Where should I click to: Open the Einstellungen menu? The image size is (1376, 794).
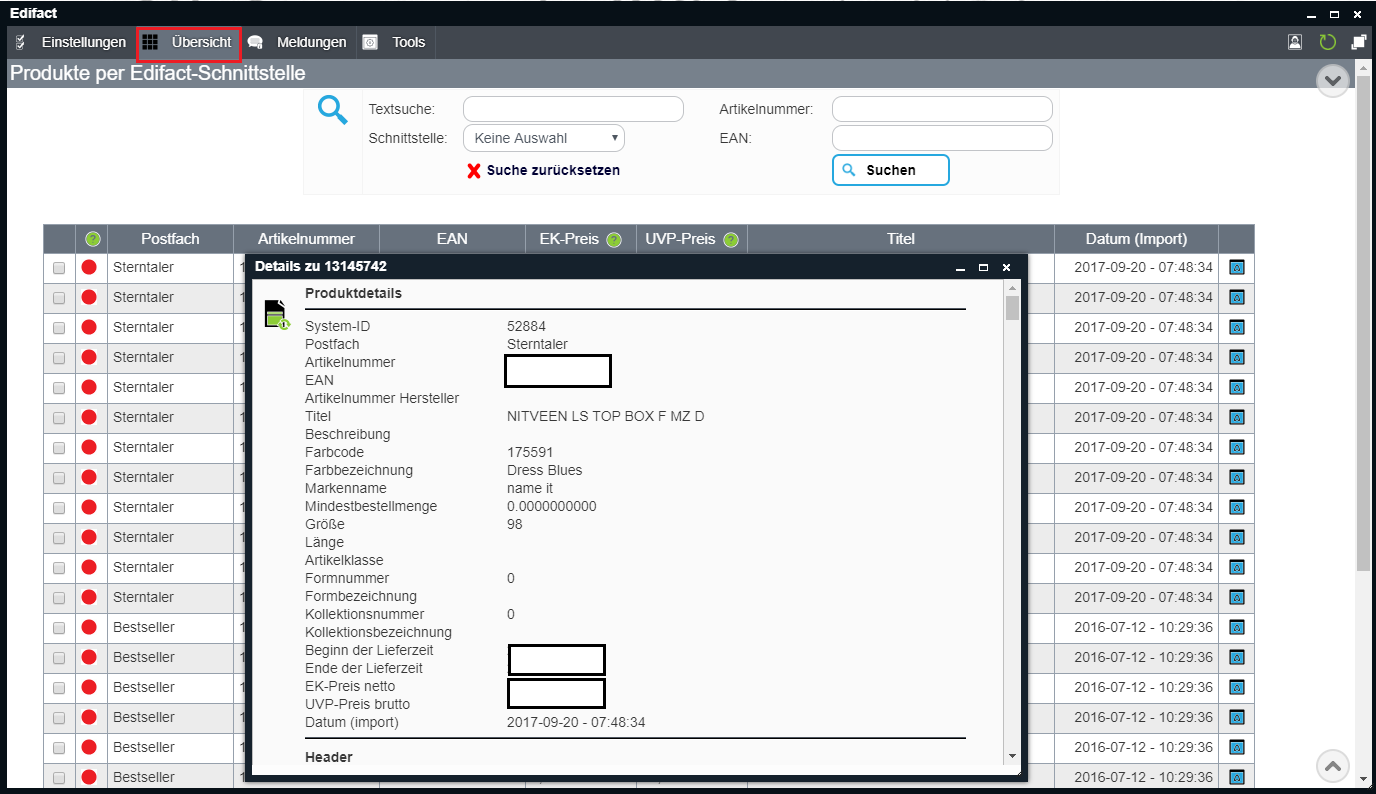(72, 42)
